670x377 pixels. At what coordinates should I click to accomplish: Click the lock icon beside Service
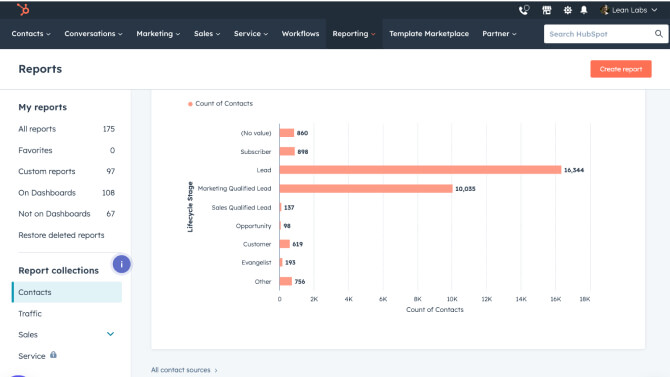[53, 355]
